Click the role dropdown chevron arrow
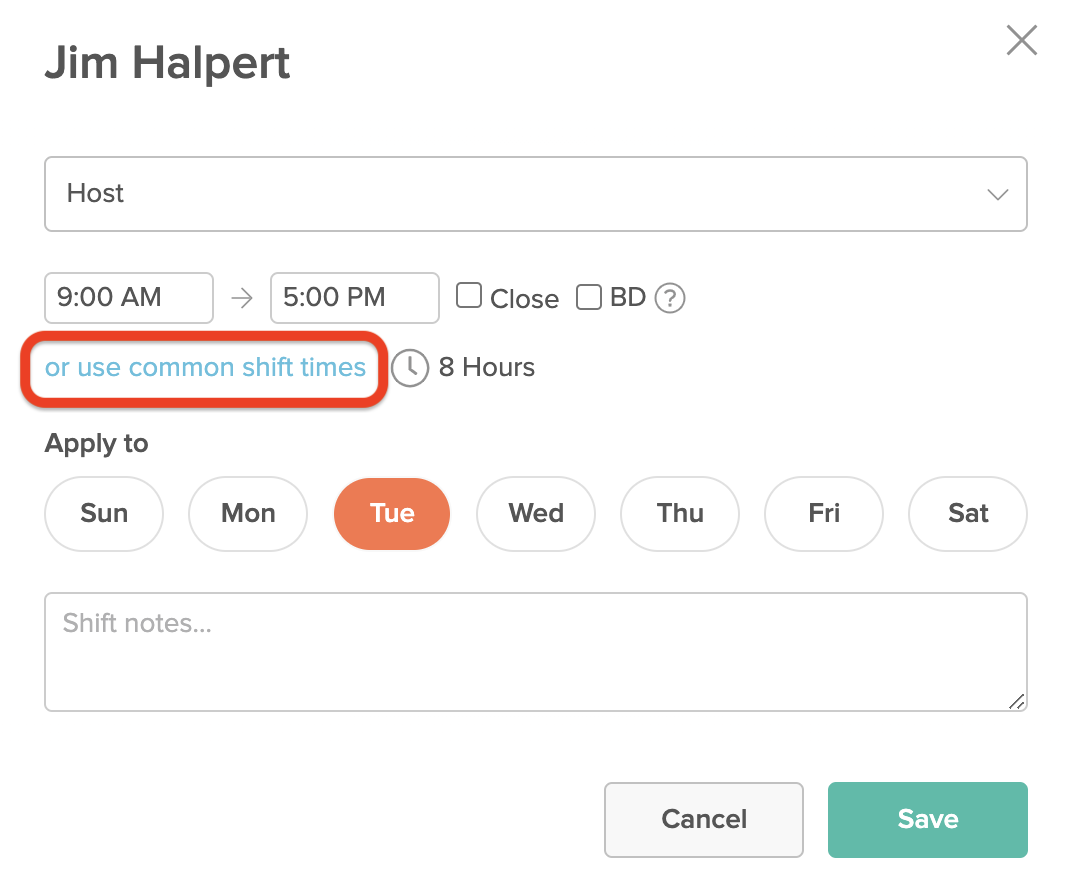This screenshot has height=876, width=1066. [997, 195]
